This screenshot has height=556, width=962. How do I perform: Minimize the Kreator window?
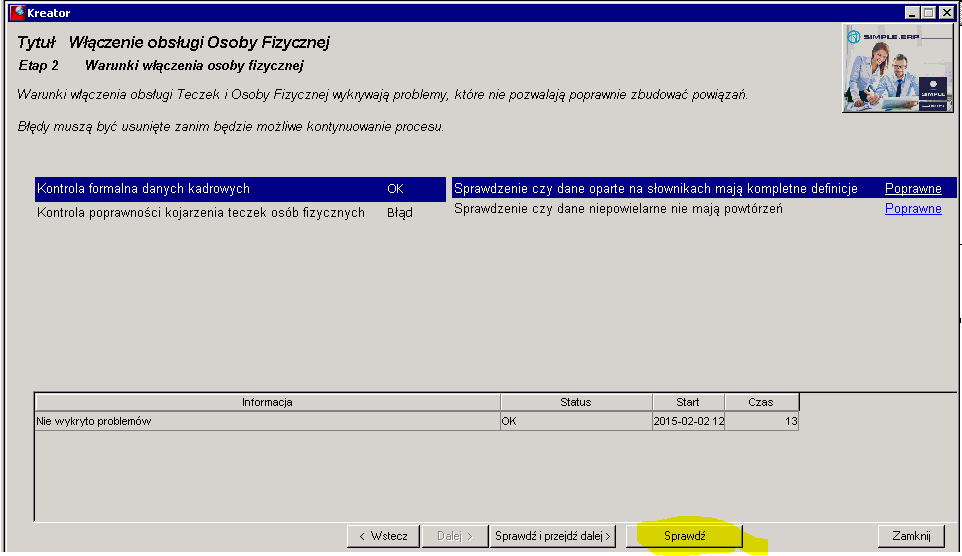tap(912, 12)
